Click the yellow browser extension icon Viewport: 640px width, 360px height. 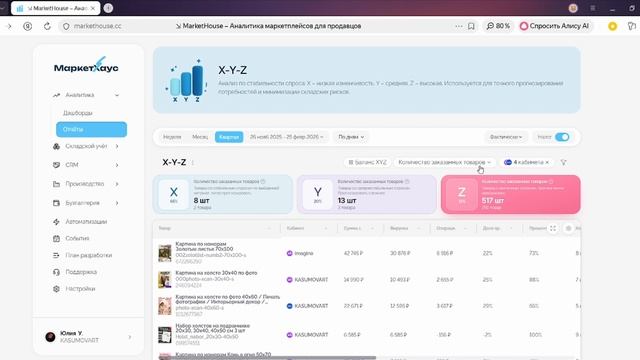pyautogui.click(x=612, y=26)
